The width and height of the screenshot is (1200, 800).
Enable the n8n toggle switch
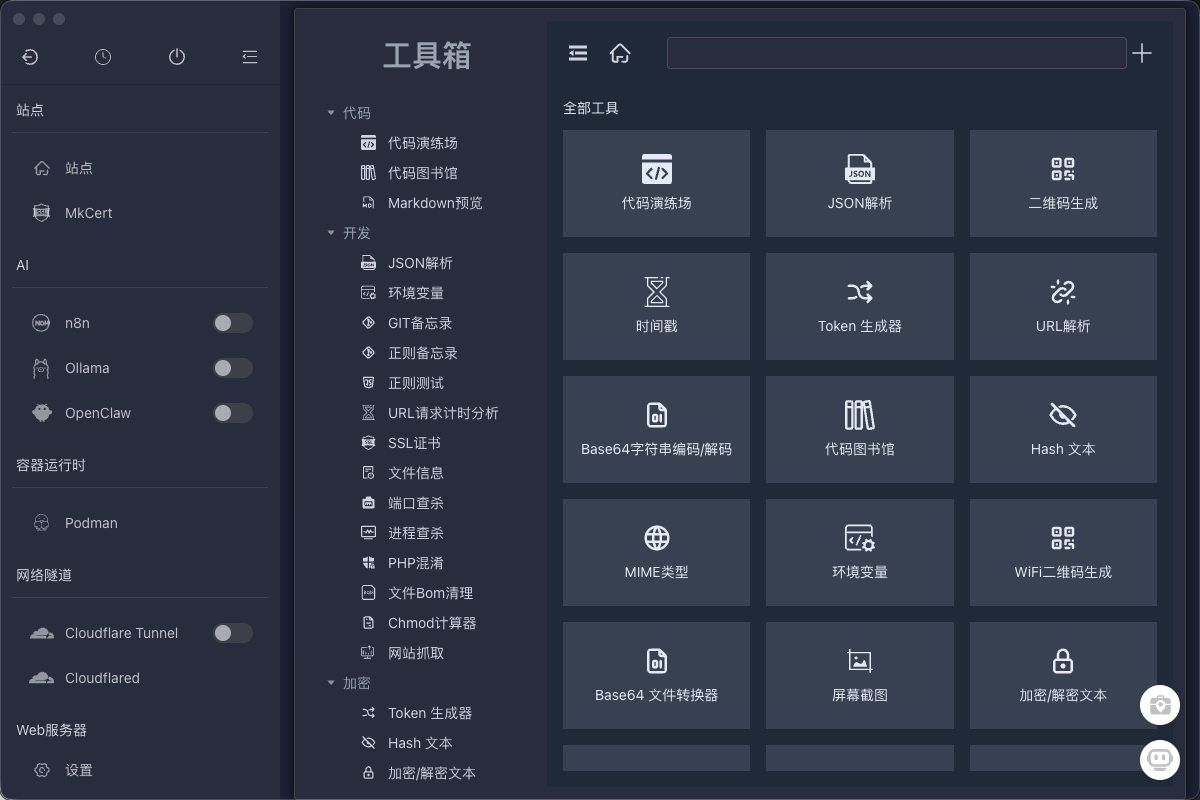pyautogui.click(x=232, y=323)
